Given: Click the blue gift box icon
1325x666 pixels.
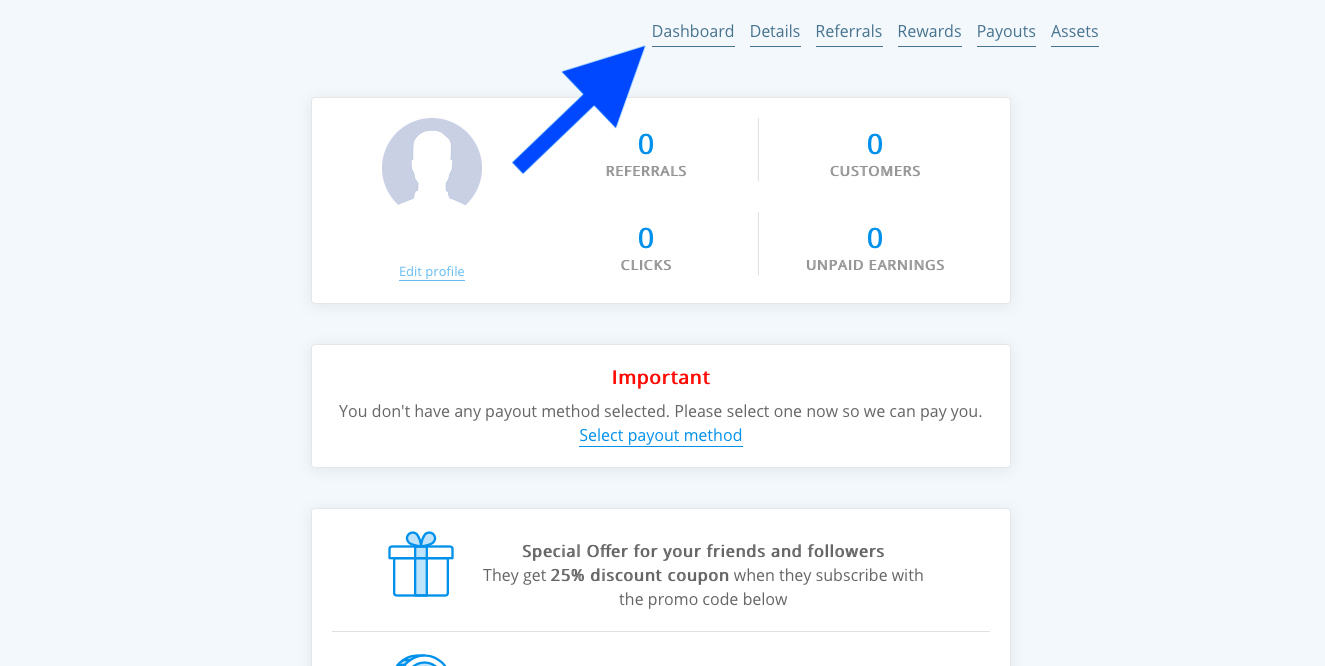Looking at the screenshot, I should (421, 564).
